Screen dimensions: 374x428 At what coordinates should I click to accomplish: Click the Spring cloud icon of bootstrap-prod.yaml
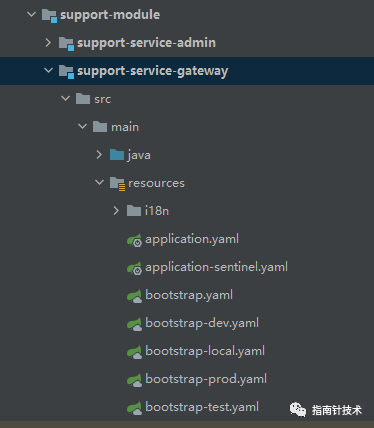point(134,380)
